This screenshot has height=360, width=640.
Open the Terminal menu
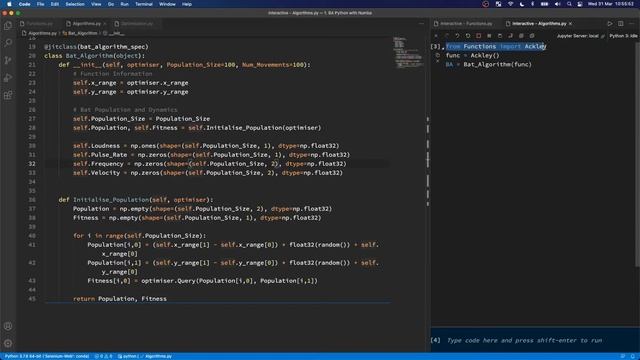click(144, 4)
